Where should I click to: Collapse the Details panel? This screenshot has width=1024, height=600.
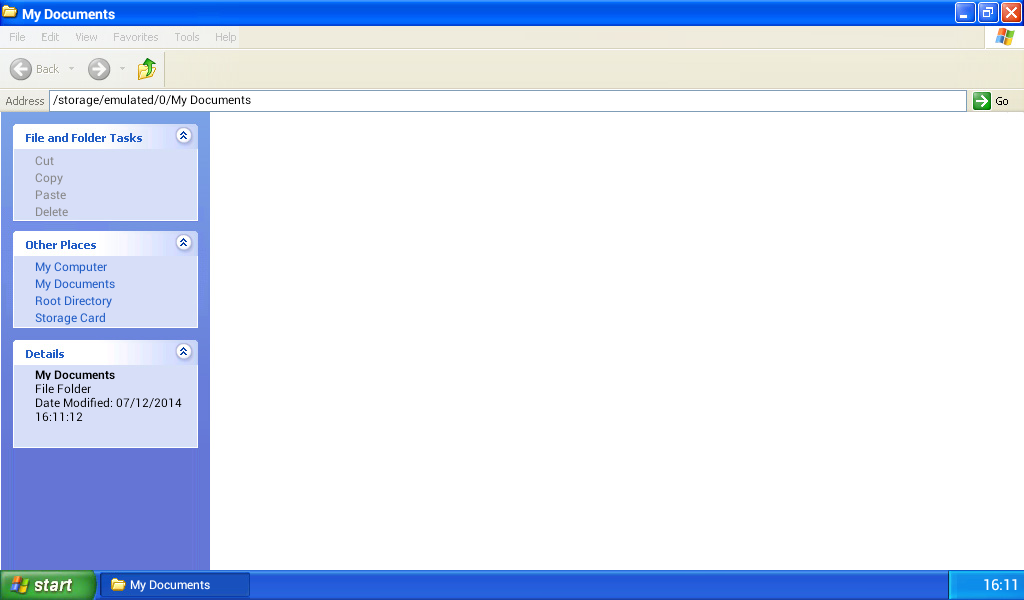coord(183,351)
